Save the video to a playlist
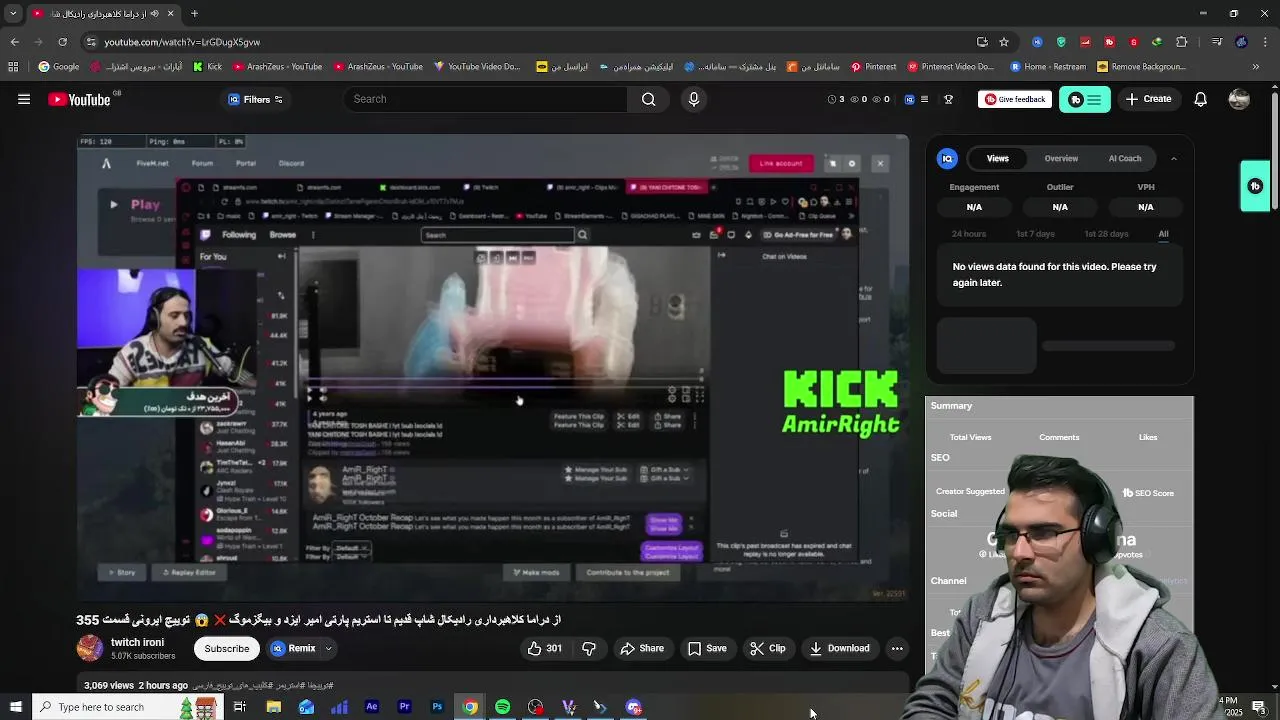 pyautogui.click(x=707, y=648)
